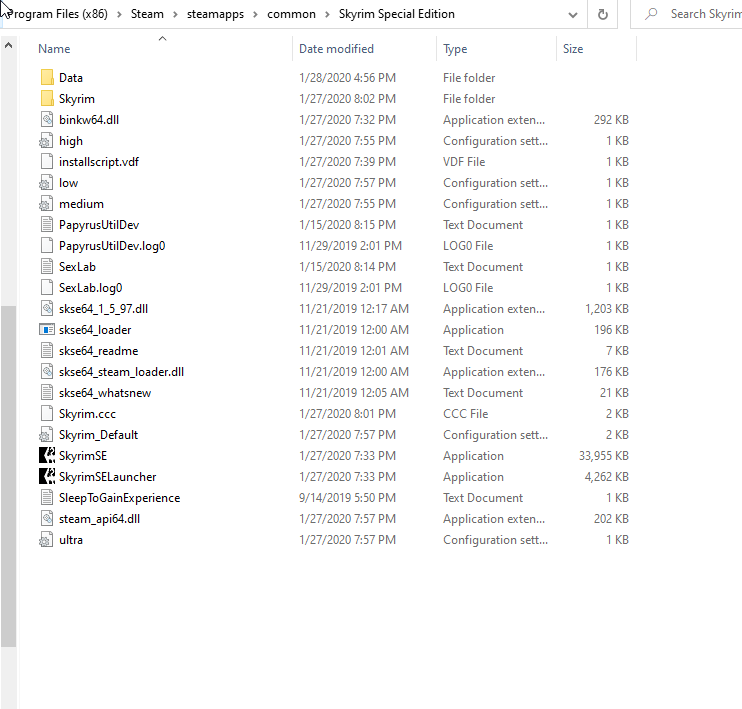Click skse64_loader size 196 KB

611,329
